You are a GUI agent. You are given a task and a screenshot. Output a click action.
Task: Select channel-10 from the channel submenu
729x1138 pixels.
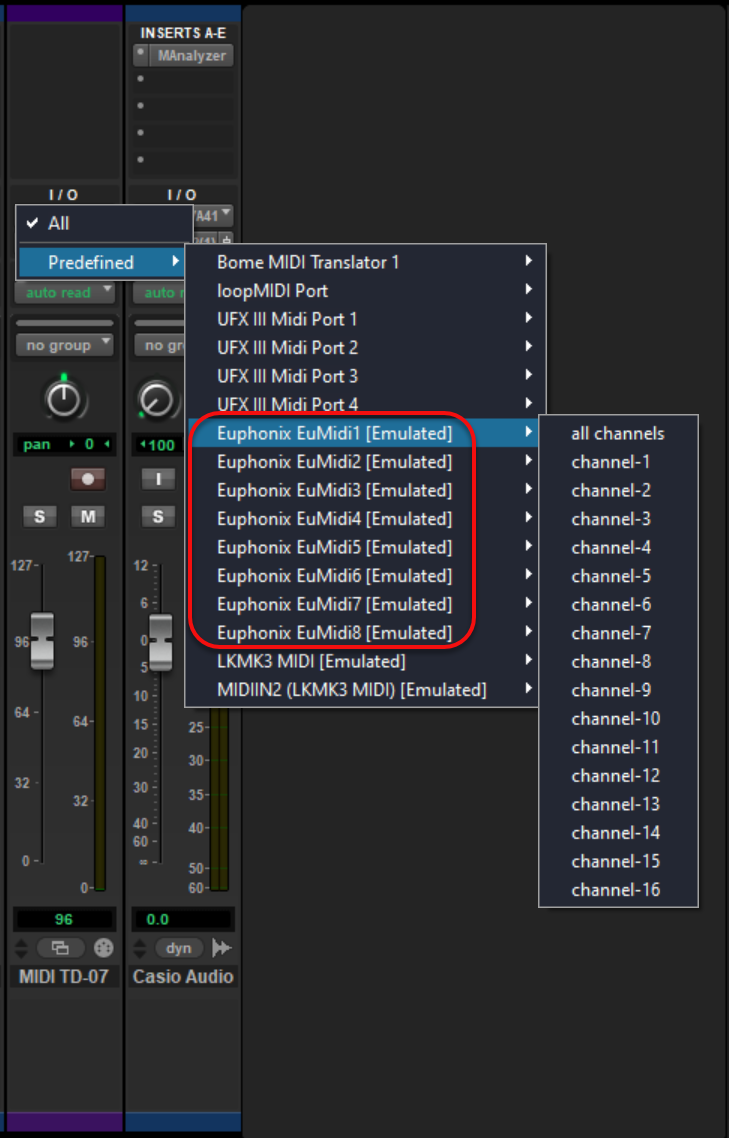[x=616, y=719]
